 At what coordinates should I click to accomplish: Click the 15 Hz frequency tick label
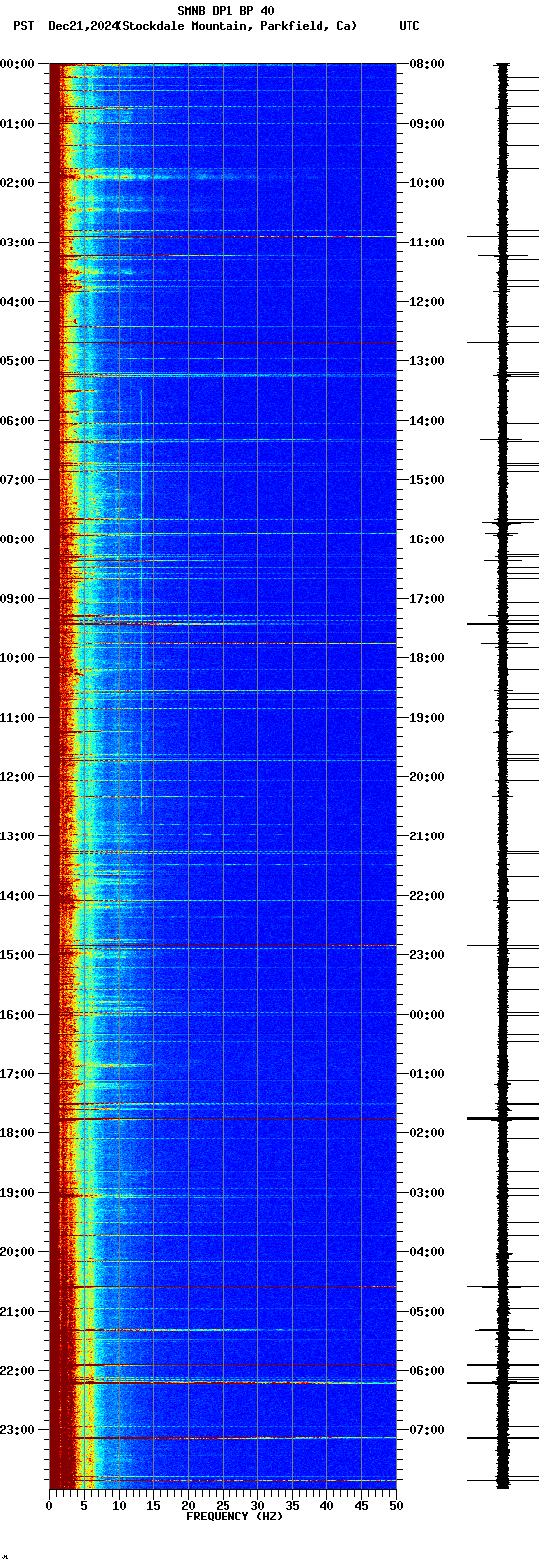point(153,1506)
